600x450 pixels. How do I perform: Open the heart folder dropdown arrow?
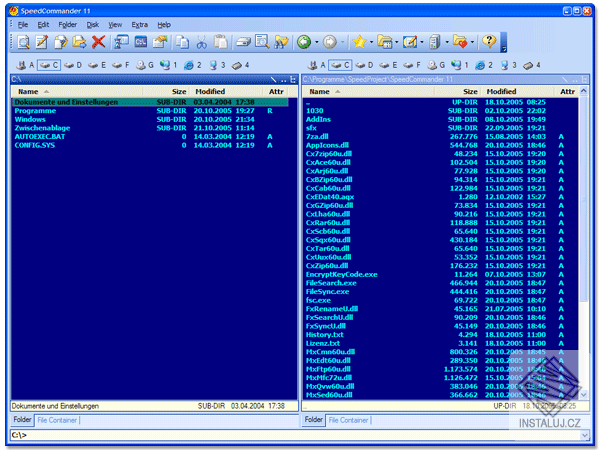472,42
